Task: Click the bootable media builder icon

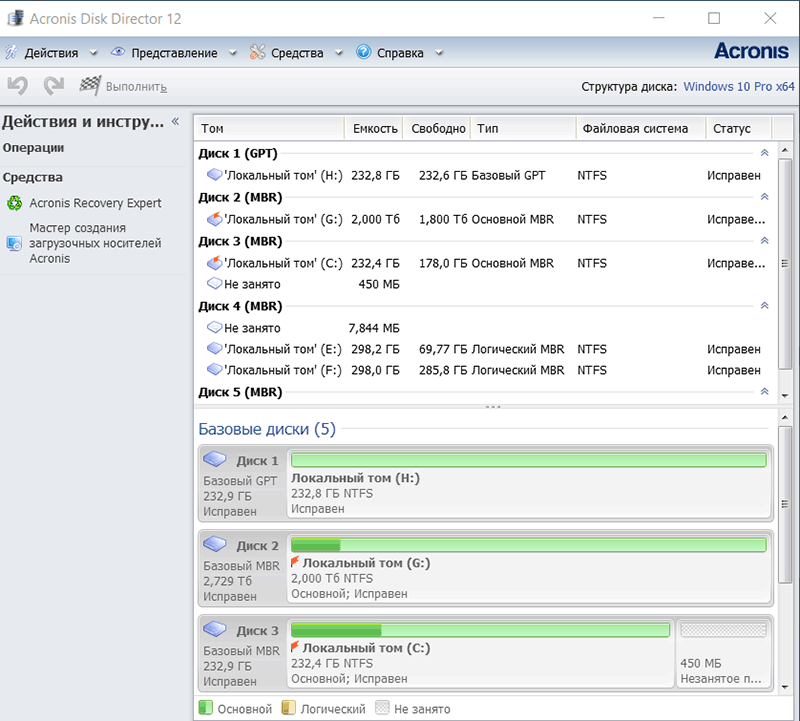Action: coord(14,243)
